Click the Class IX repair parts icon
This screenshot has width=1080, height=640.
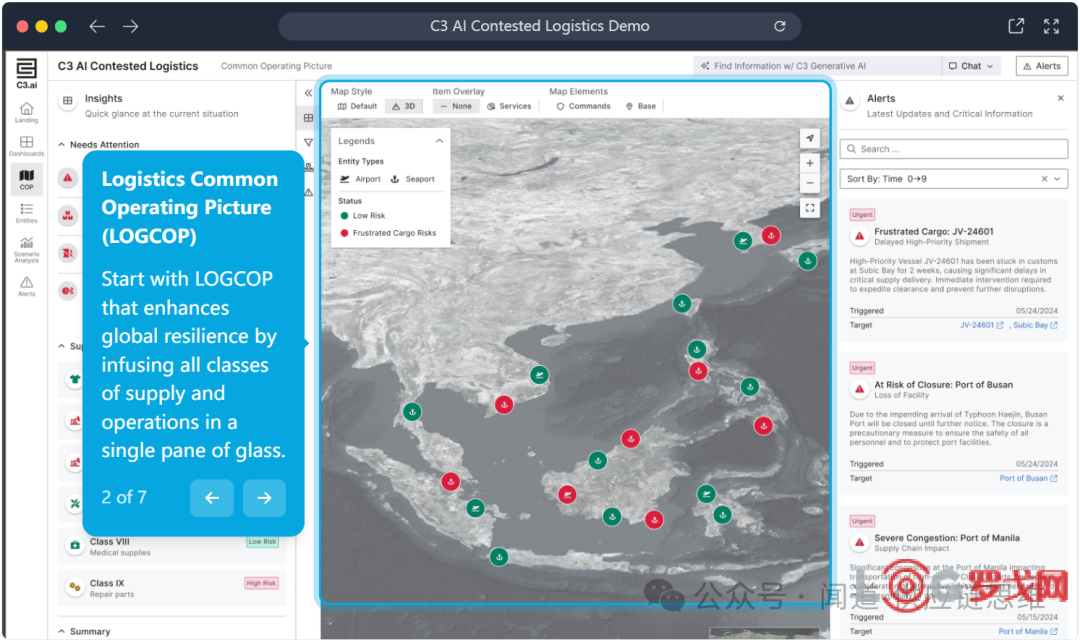tap(75, 587)
